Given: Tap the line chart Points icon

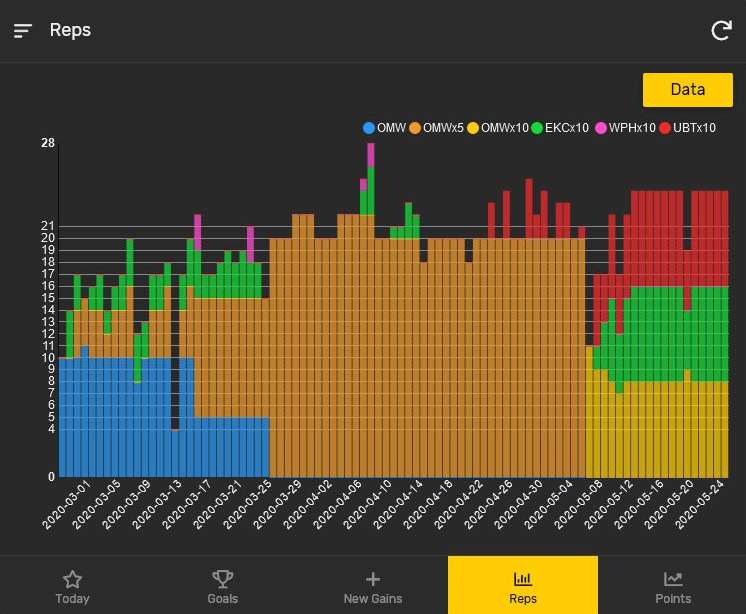Looking at the screenshot, I should point(673,578).
